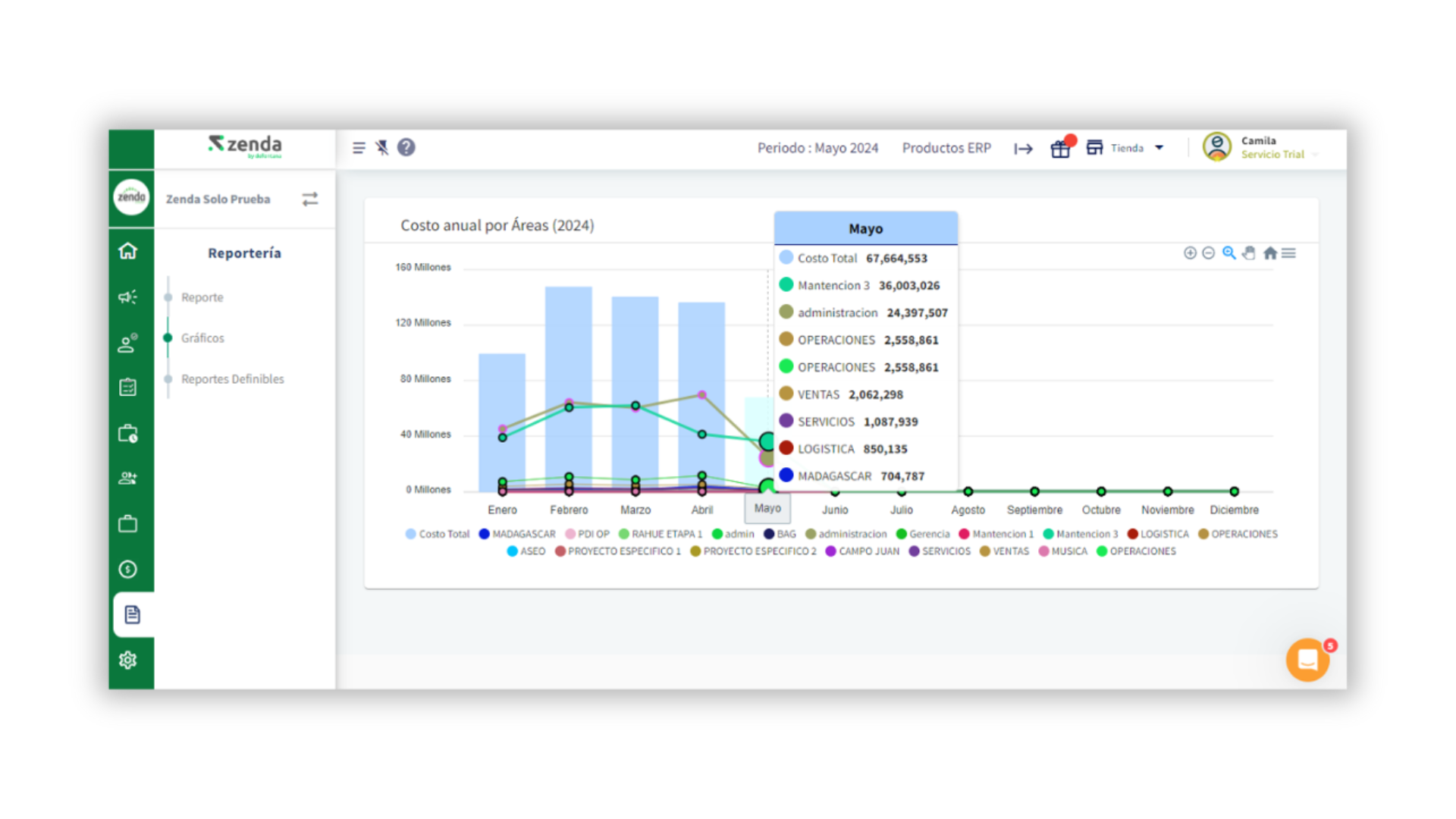Click the Periodo : Mayo 2024 link
Image resolution: width=1456 pixels, height=819 pixels.
[x=817, y=148]
